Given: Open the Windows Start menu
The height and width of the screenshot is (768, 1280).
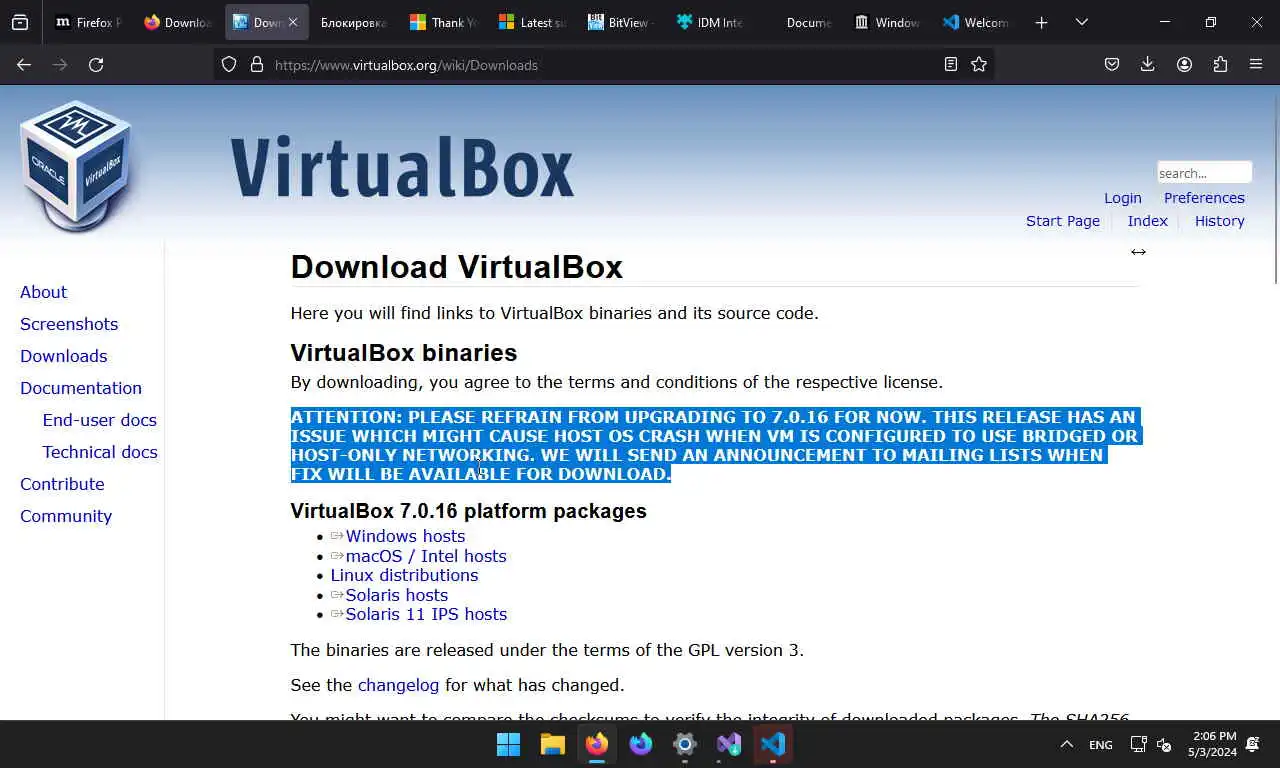Looking at the screenshot, I should (x=509, y=744).
